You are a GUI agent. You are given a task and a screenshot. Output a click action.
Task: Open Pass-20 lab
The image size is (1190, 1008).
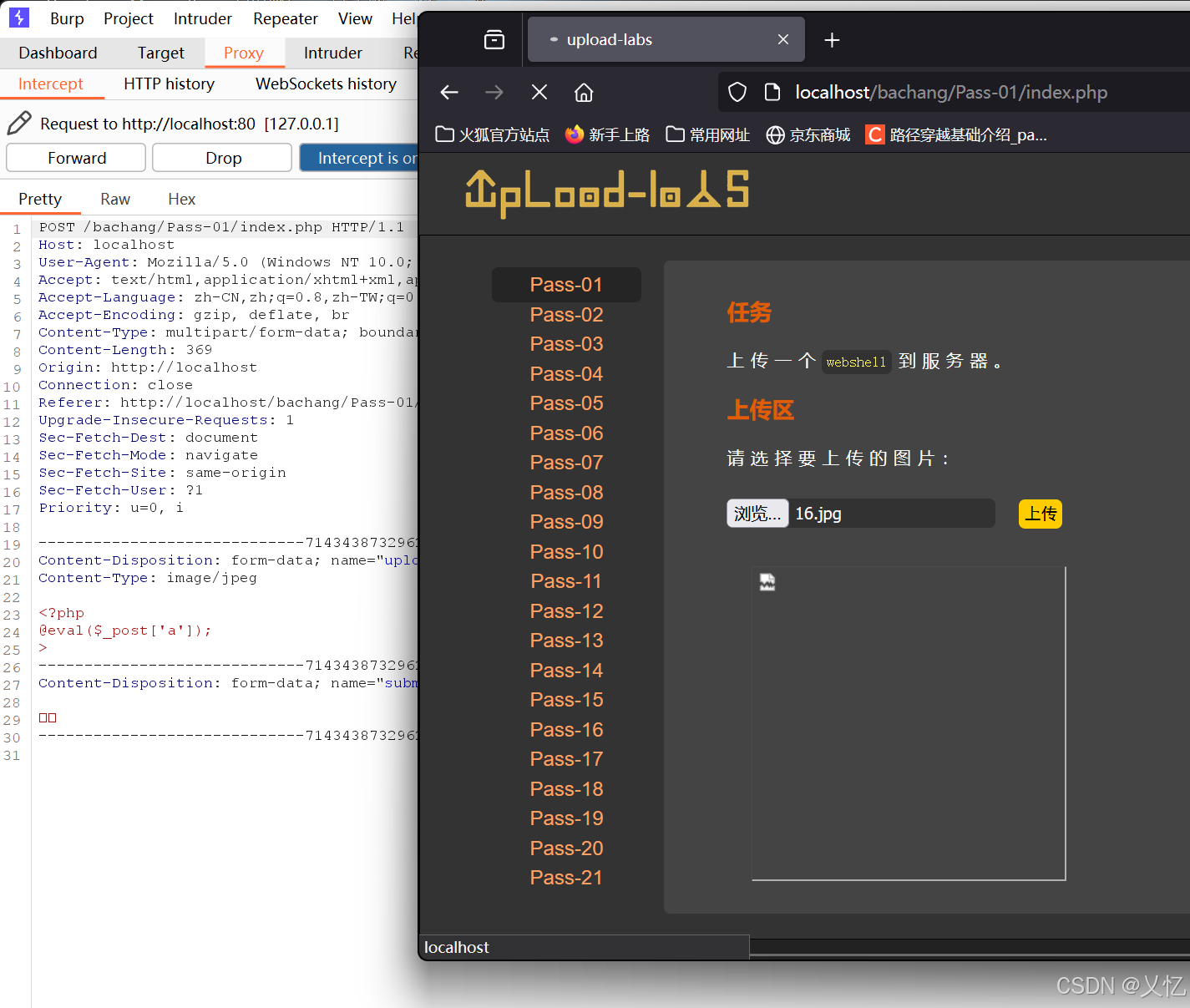tap(566, 848)
